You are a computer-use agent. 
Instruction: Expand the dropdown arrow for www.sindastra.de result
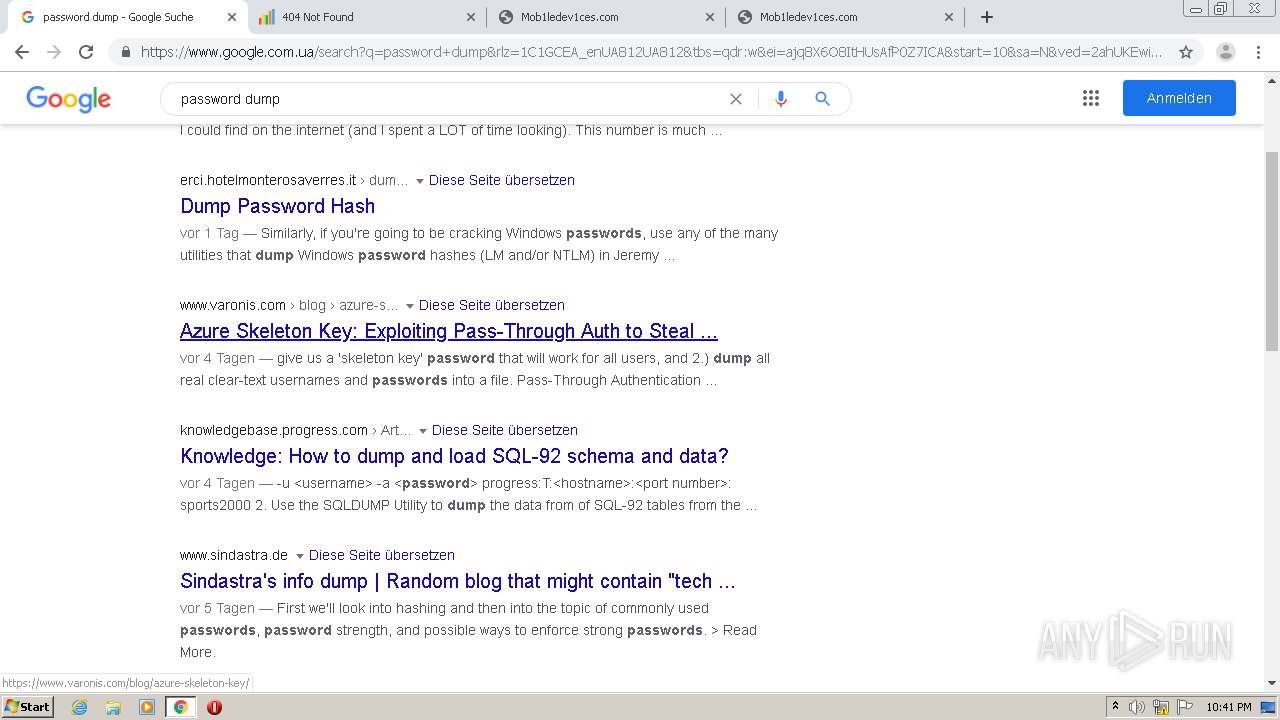tap(300, 556)
